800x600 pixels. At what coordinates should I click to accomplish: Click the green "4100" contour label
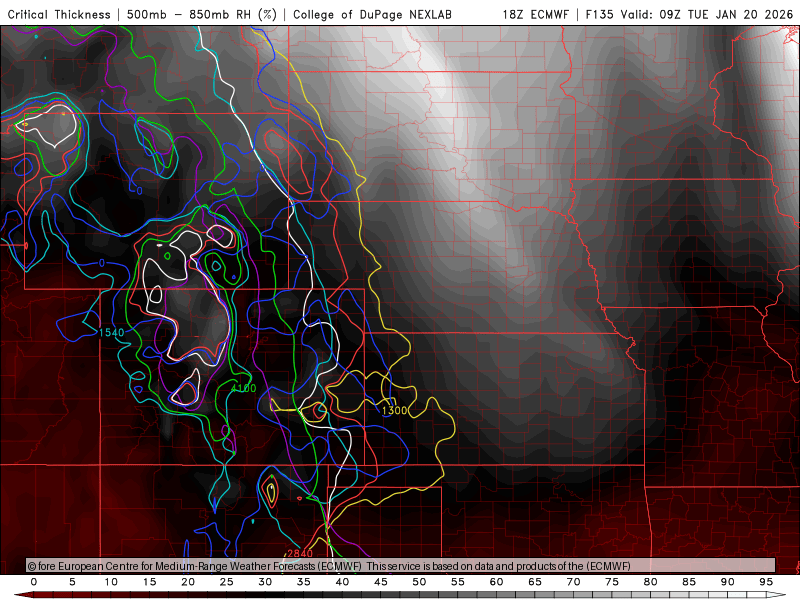(243, 388)
